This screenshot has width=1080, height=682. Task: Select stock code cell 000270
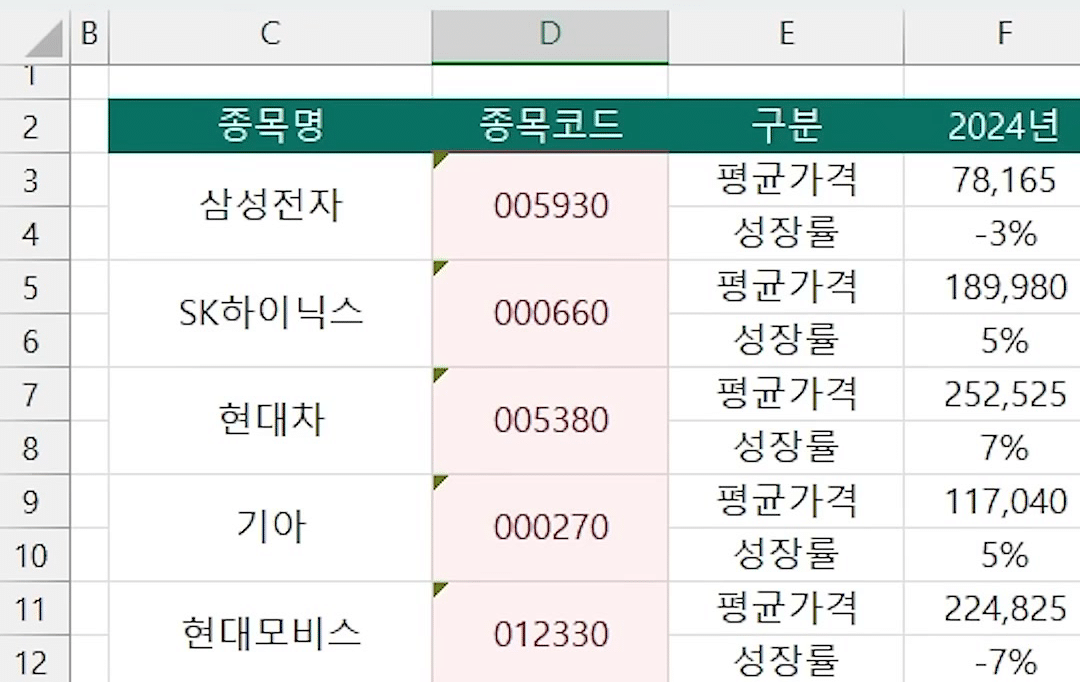550,528
